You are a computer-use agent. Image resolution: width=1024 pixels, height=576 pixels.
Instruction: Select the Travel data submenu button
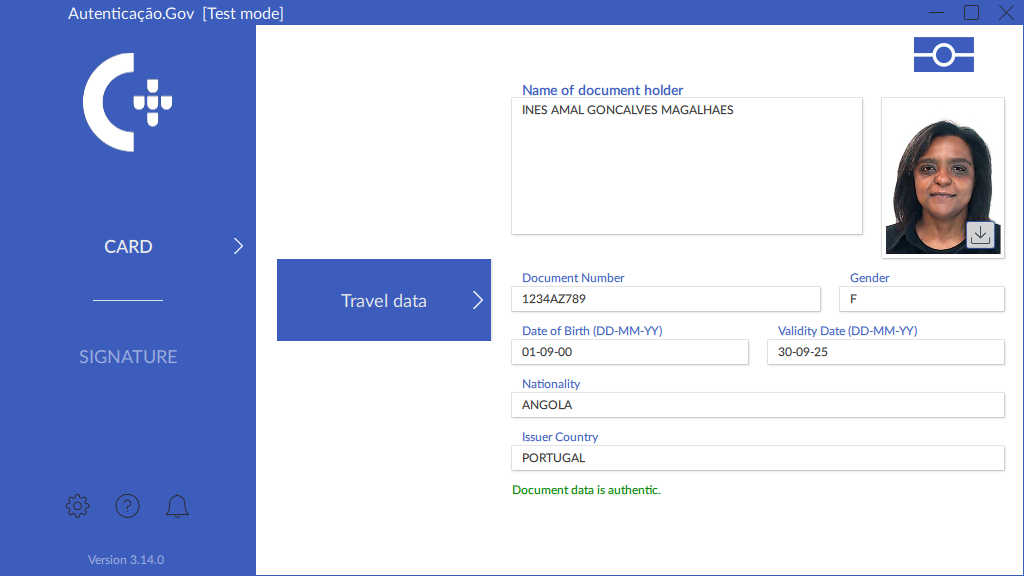[x=384, y=300]
